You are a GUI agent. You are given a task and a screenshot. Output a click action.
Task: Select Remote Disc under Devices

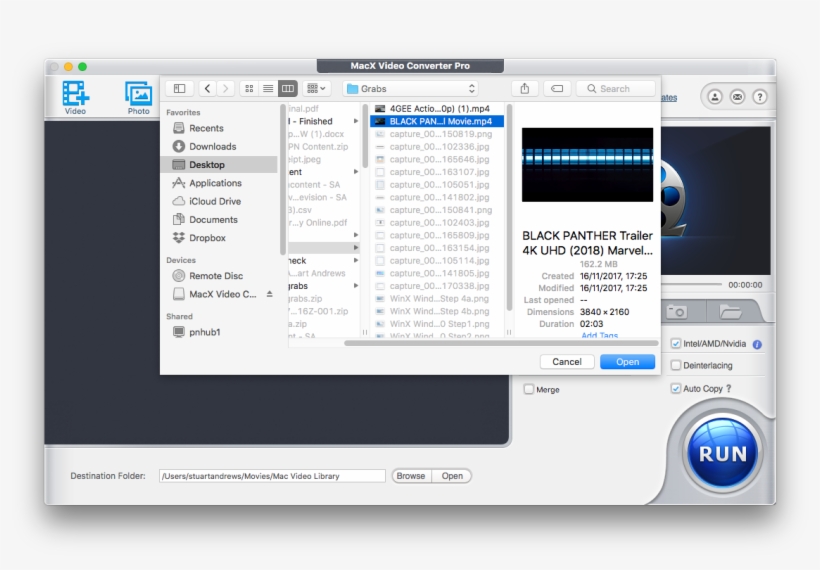click(220, 276)
